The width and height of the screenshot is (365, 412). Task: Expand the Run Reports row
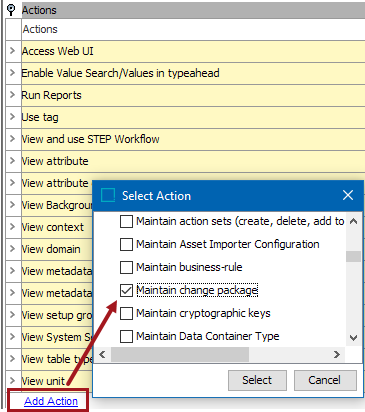click(x=12, y=95)
